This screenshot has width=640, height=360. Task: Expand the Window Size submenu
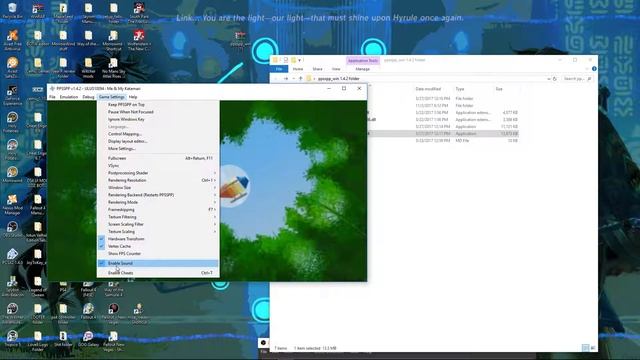pos(158,187)
